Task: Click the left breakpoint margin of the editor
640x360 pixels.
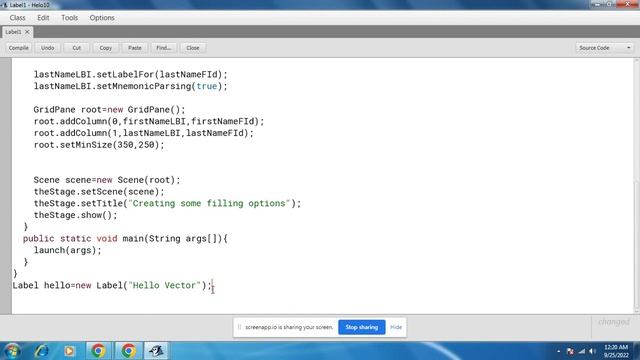Action: [x=6, y=186]
